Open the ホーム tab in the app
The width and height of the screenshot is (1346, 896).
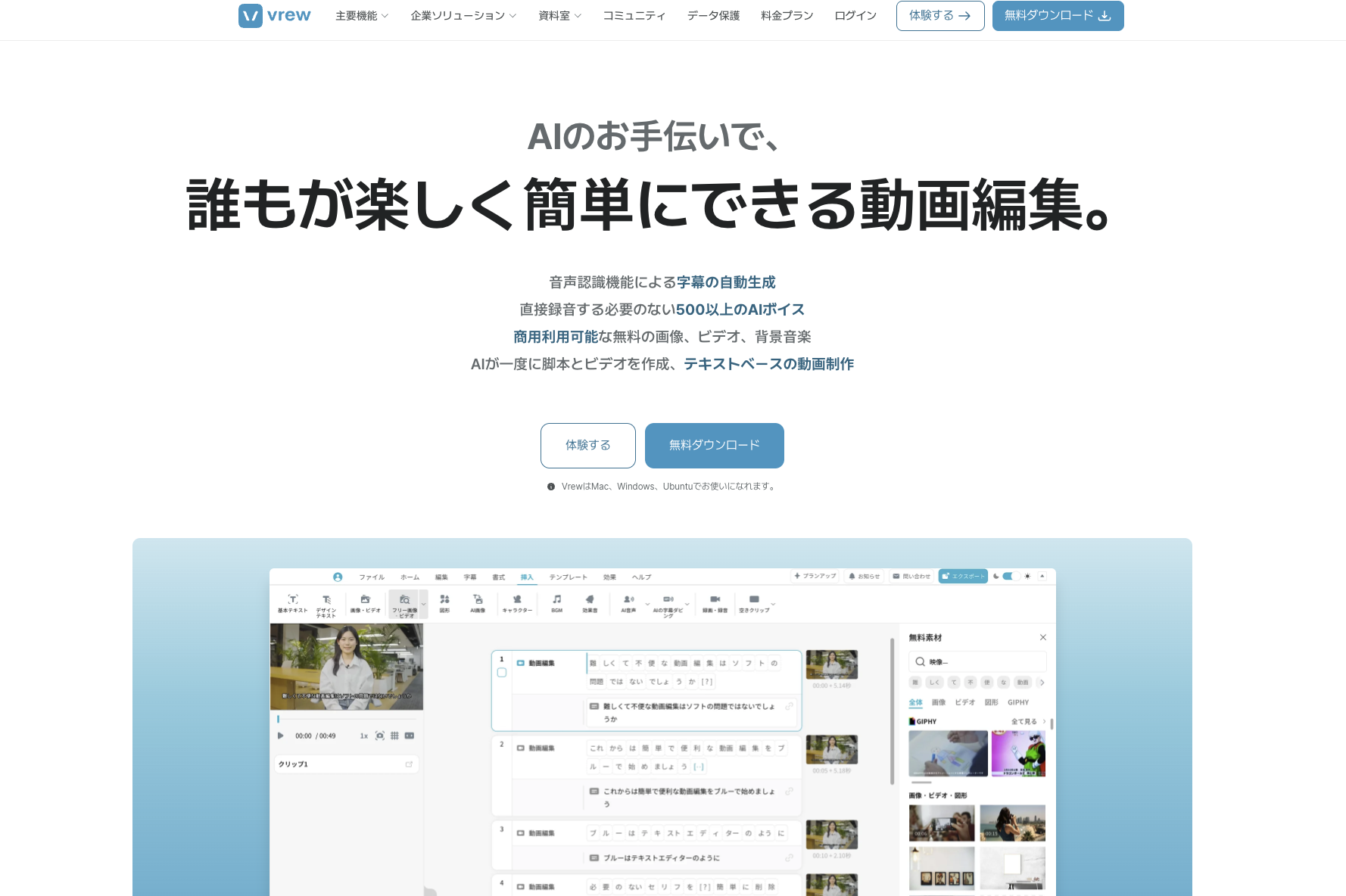410,577
